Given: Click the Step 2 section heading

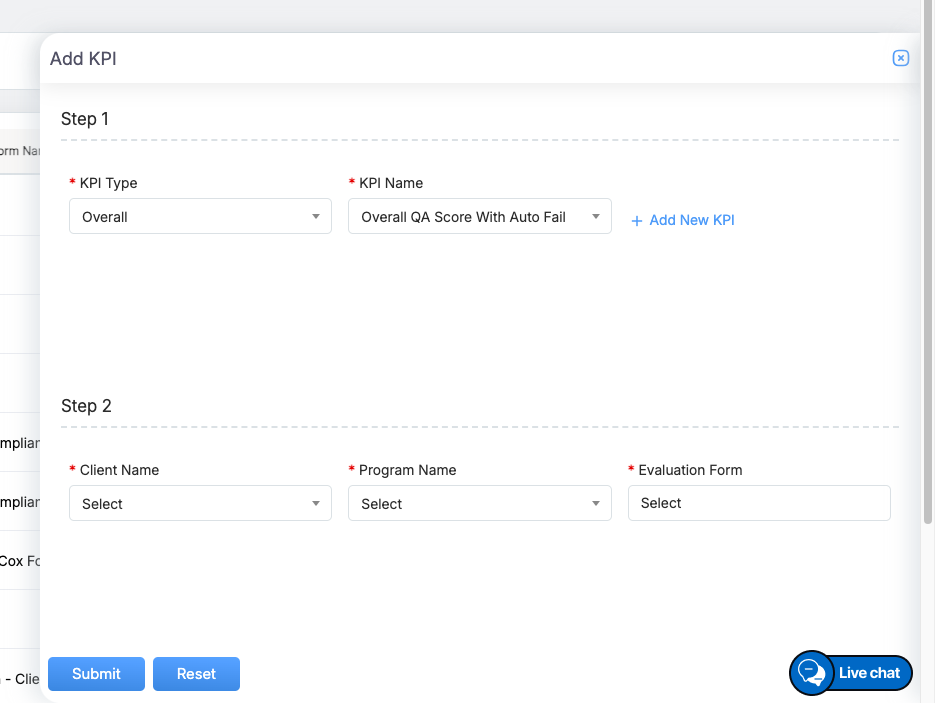Looking at the screenshot, I should (x=86, y=406).
